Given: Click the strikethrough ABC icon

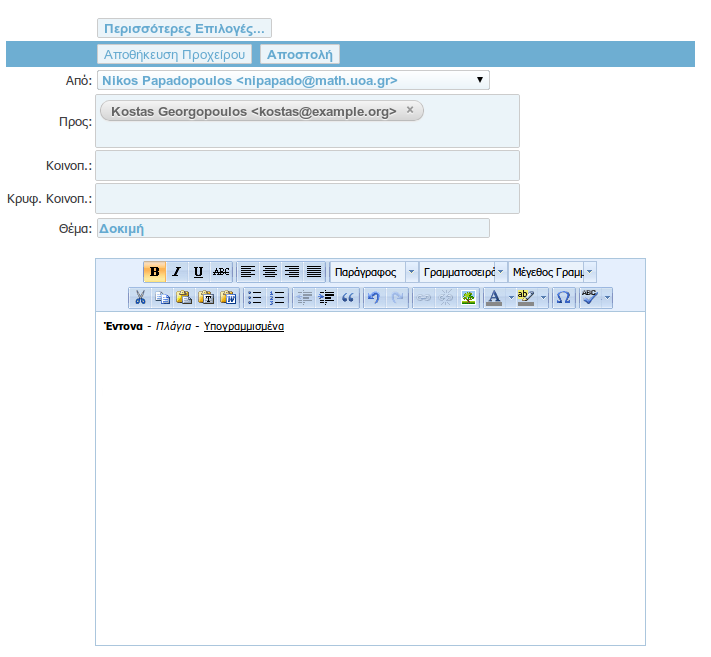Looking at the screenshot, I should click(221, 272).
